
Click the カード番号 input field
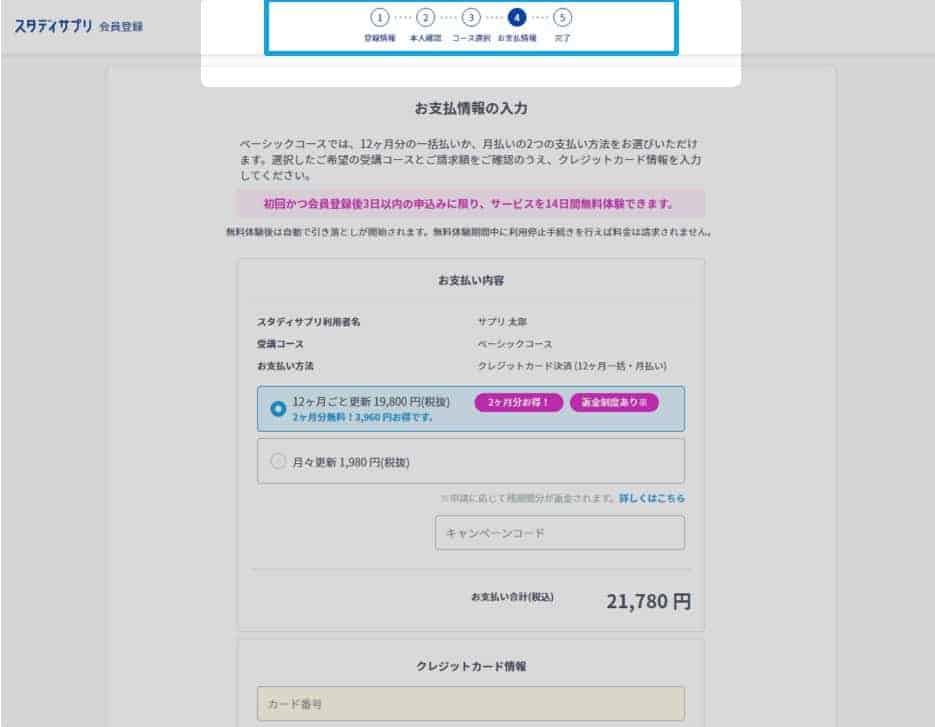[470, 704]
